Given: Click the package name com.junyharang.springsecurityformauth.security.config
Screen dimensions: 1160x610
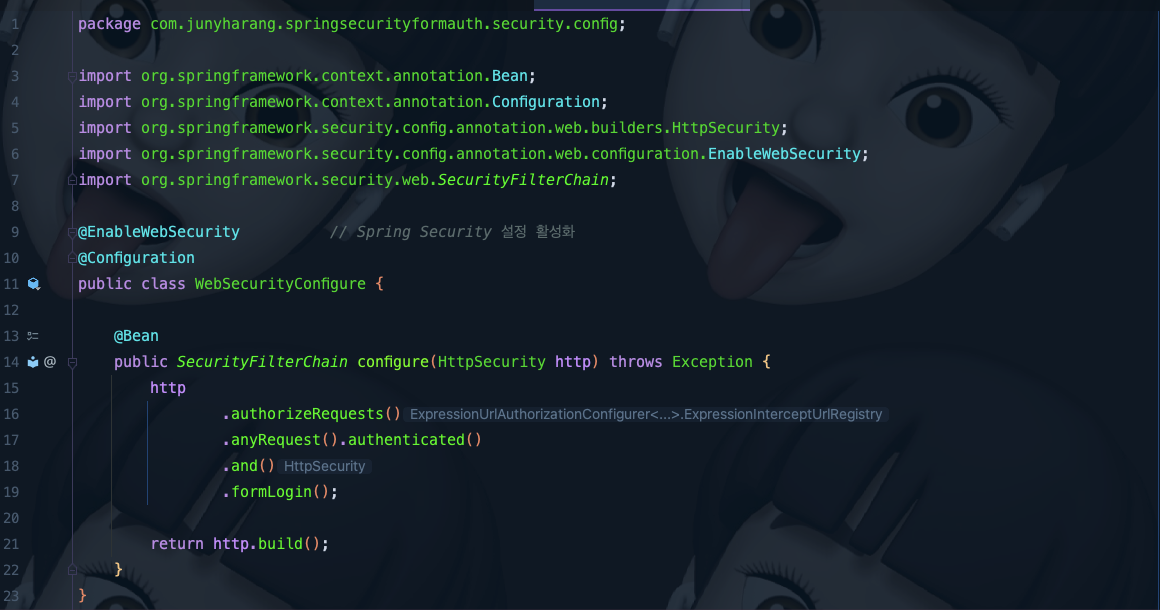Looking at the screenshot, I should pyautogui.click(x=384, y=24).
